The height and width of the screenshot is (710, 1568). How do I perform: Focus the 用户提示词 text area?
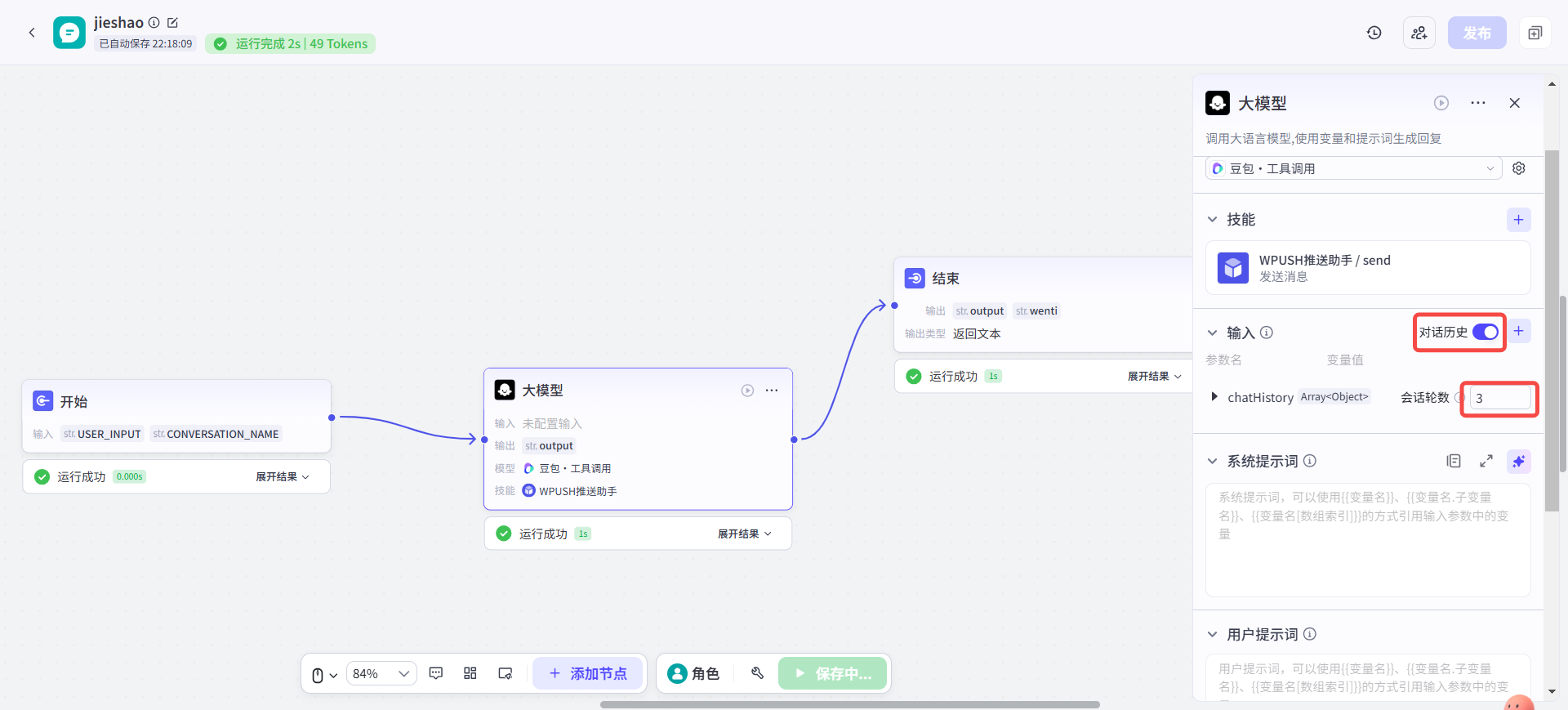(1368, 677)
